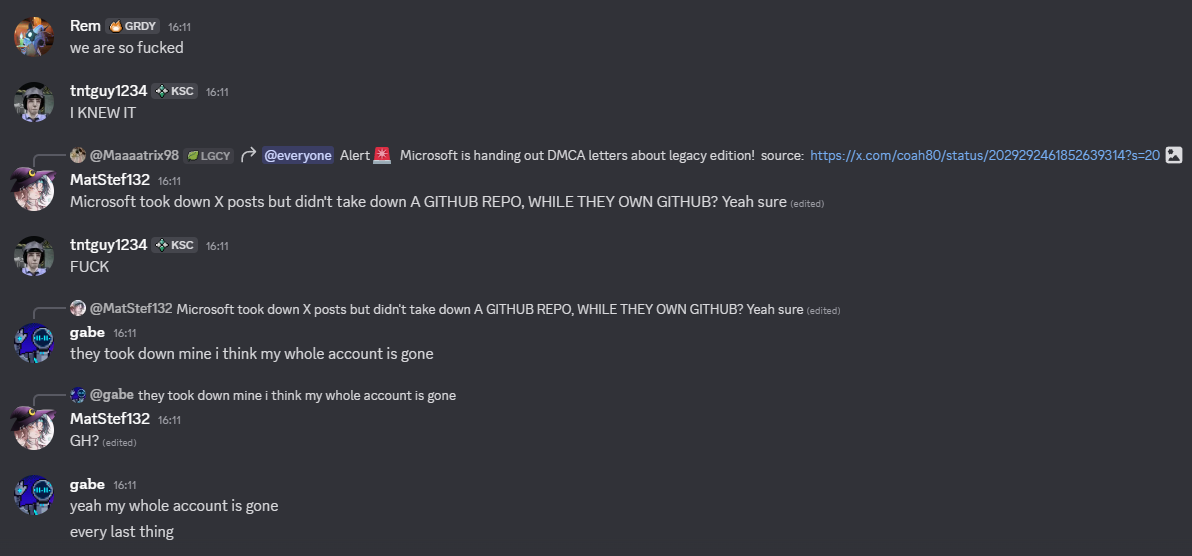
Task: Open image attachment icon after the x.com link
Action: pyautogui.click(x=1175, y=155)
